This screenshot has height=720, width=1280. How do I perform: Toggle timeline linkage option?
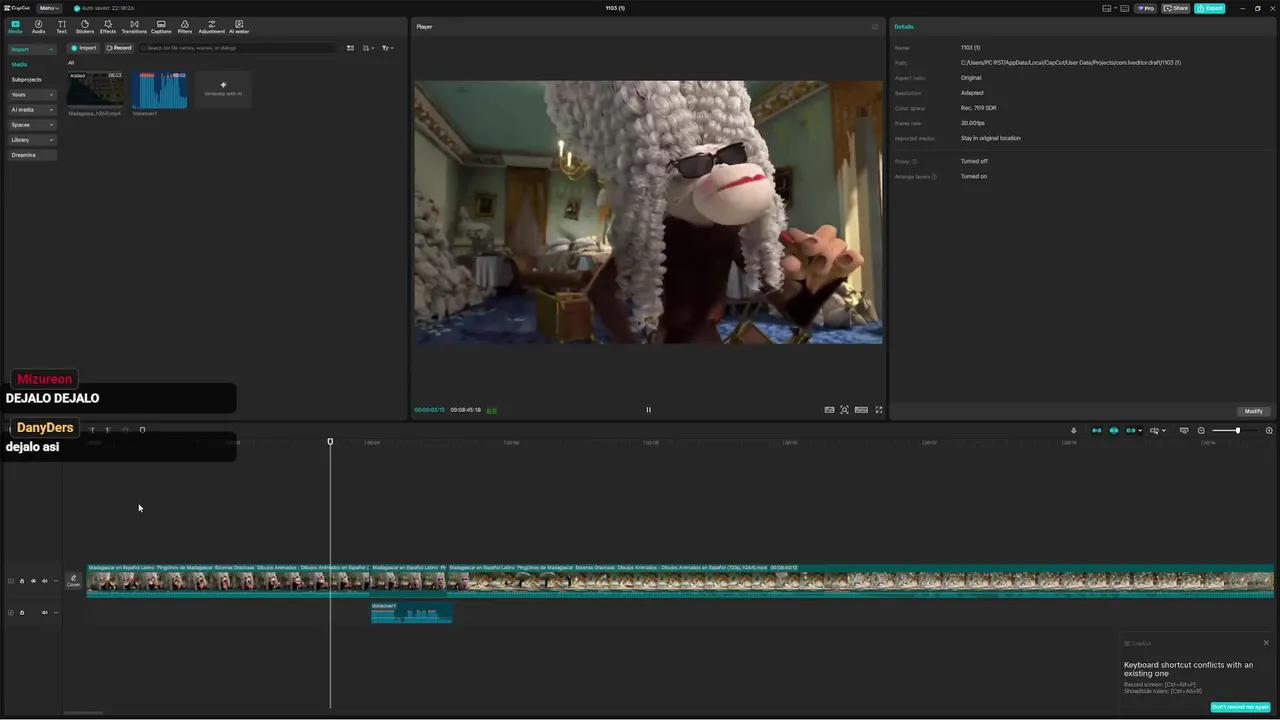(1131, 431)
